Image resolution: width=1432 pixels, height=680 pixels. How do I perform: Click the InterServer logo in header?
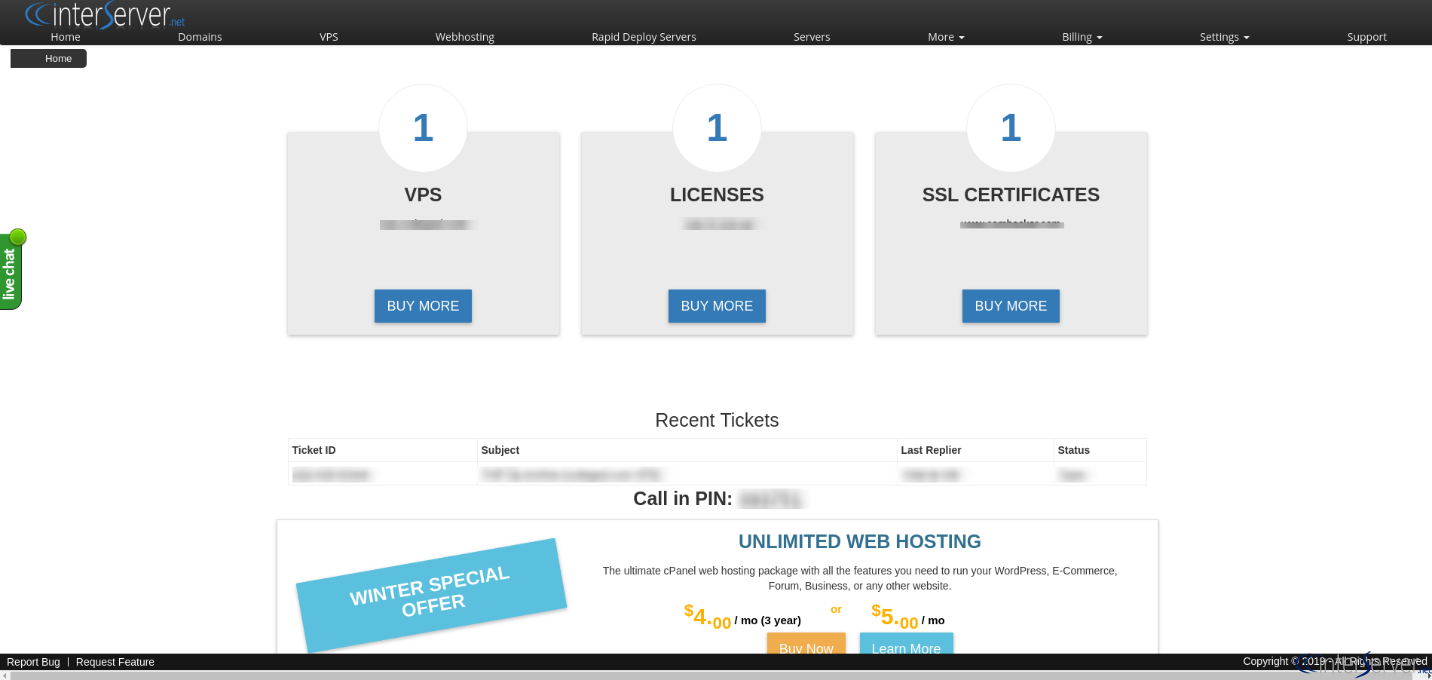tap(105, 14)
